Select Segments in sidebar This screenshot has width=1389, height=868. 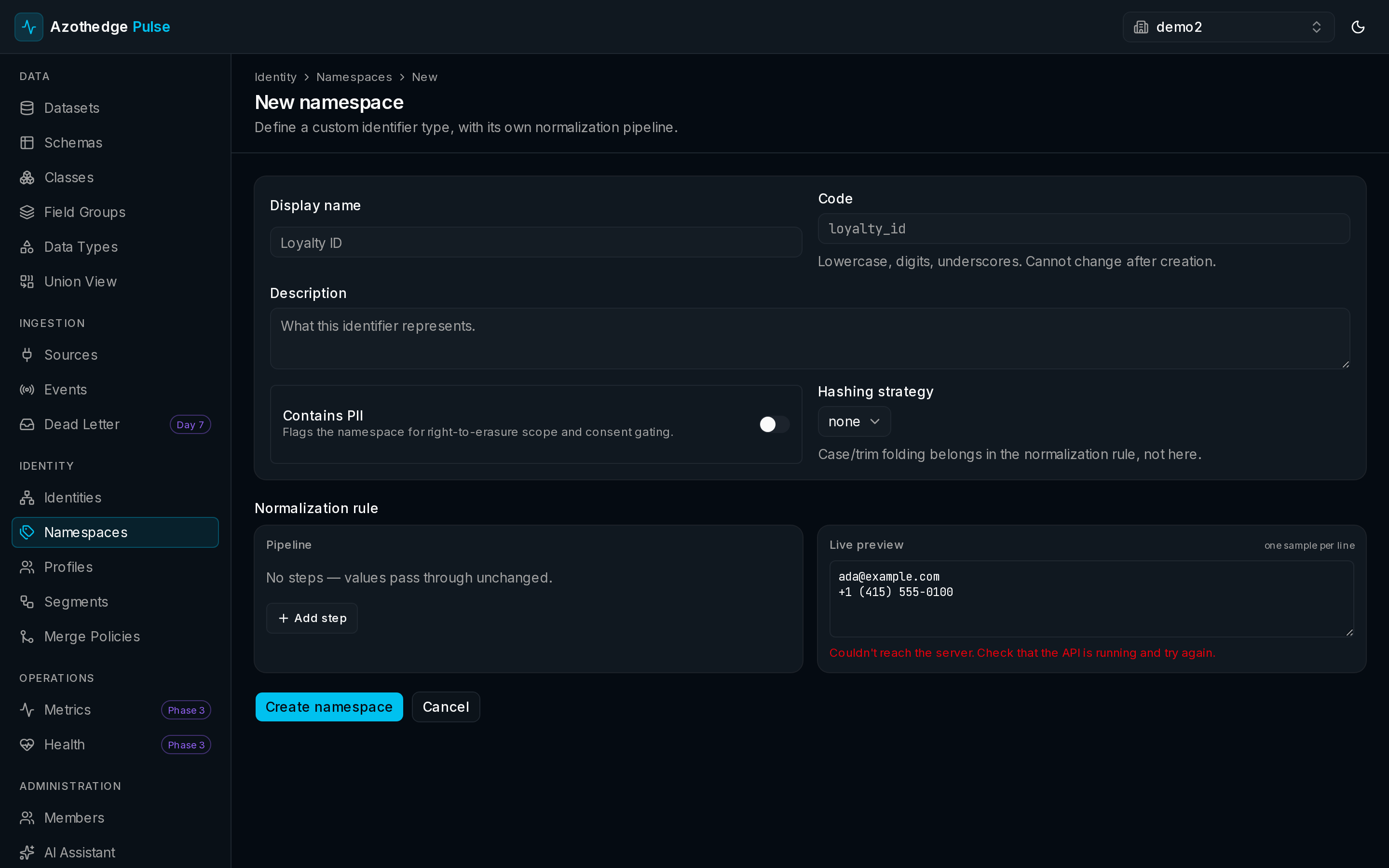[115, 602]
